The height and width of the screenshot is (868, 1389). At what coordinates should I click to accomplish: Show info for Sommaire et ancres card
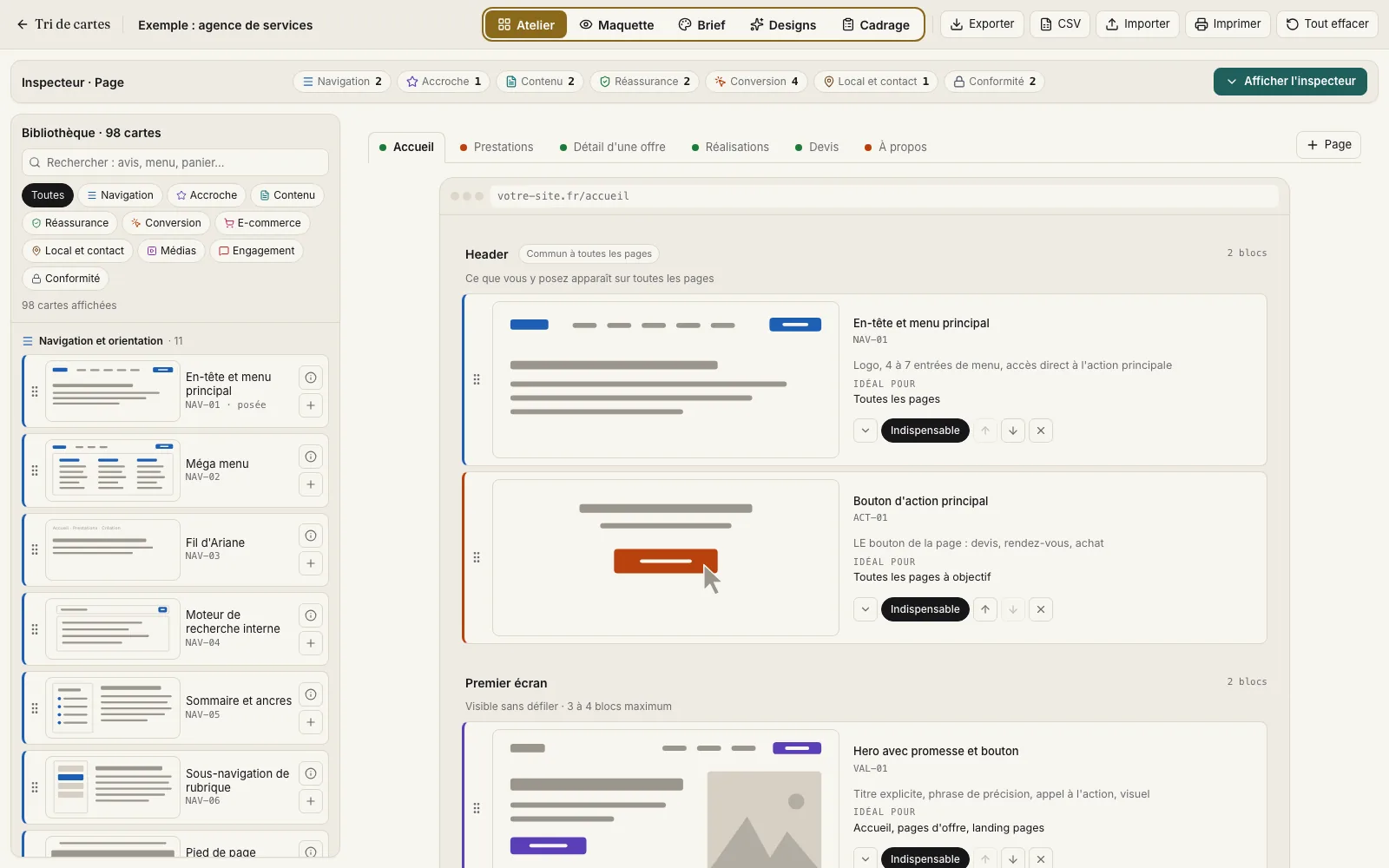click(x=311, y=694)
